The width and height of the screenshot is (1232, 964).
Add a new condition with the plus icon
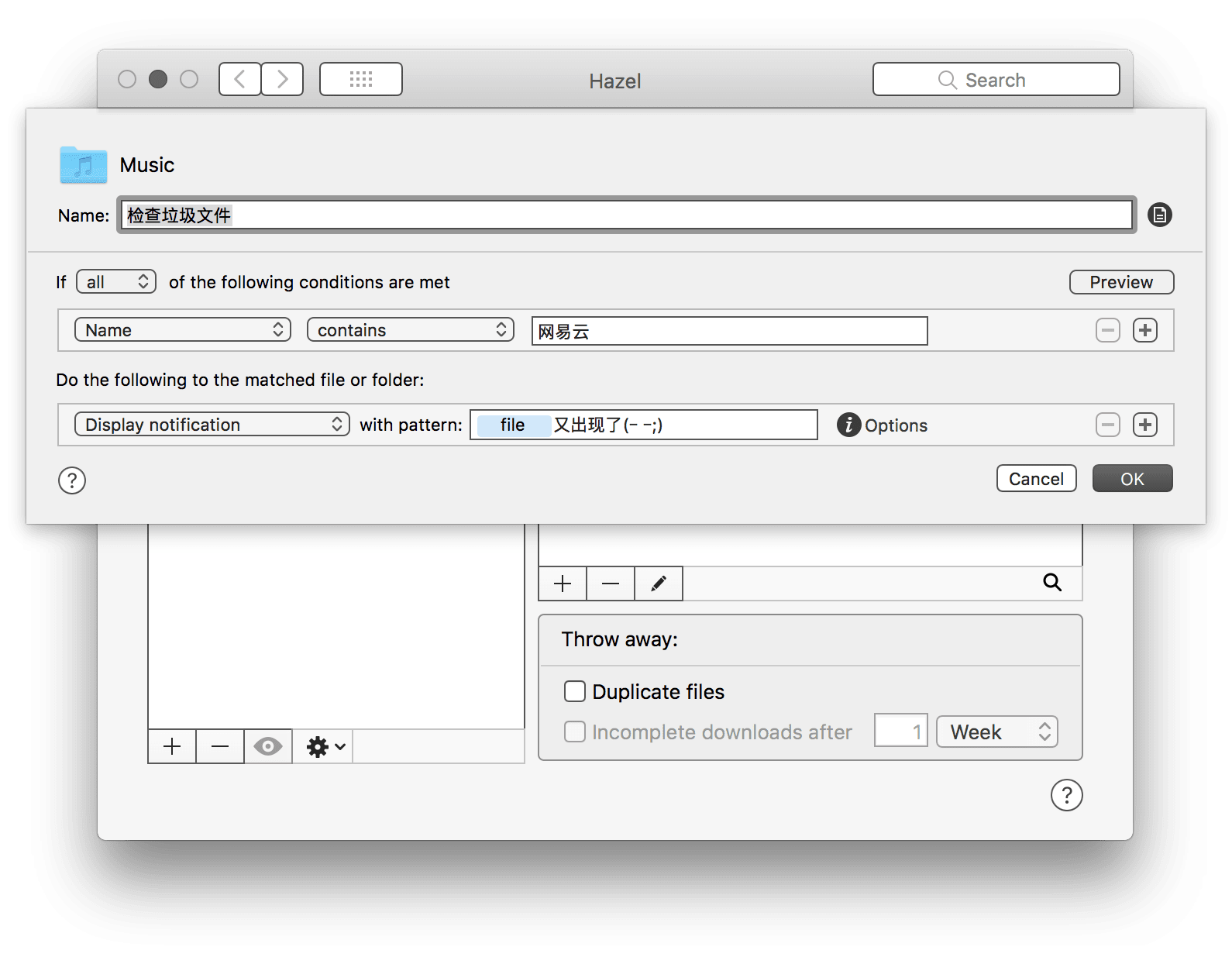click(x=1144, y=330)
